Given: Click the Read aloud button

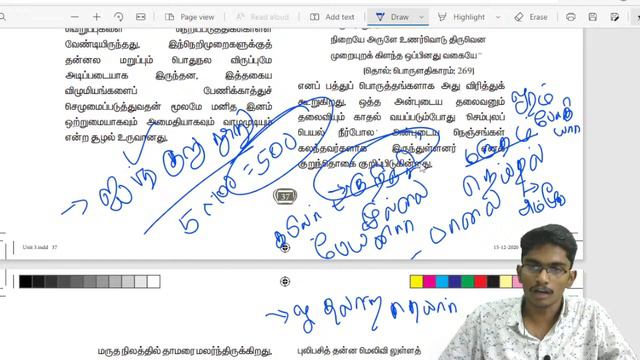Looking at the screenshot, I should (262, 17).
